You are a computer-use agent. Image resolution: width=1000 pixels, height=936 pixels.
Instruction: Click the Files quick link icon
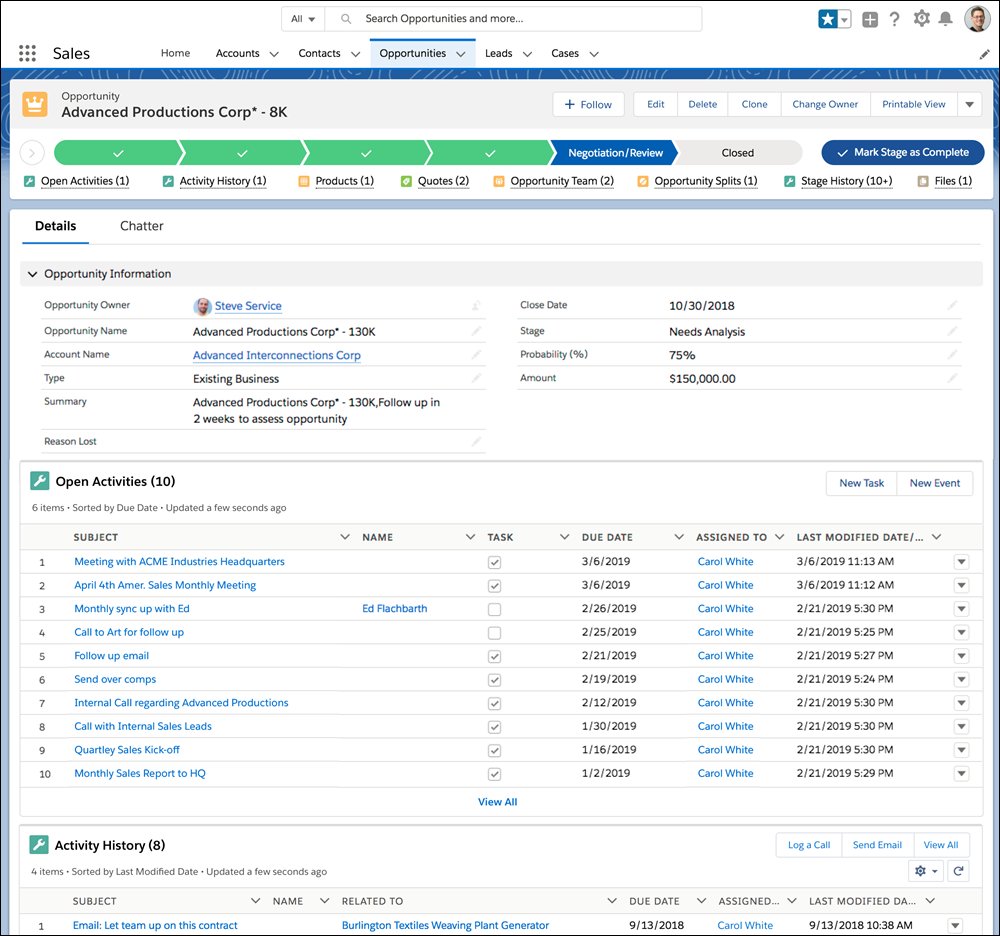tap(923, 181)
